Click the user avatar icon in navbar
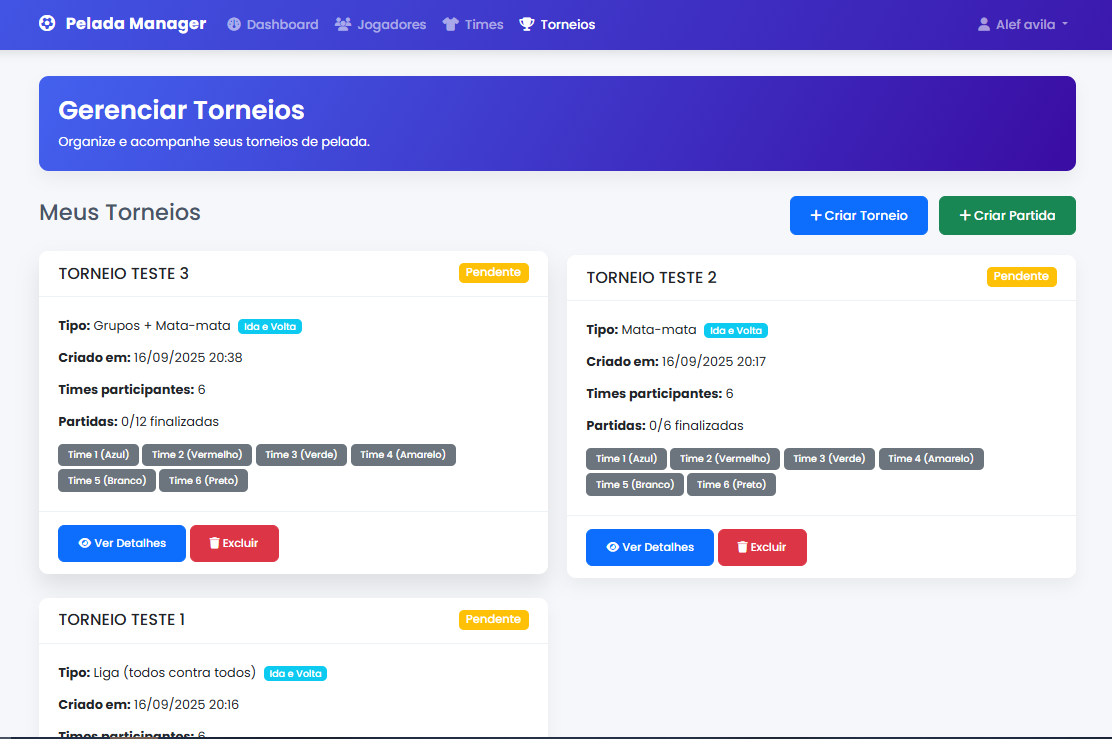The width and height of the screenshot is (1112, 739). tap(984, 25)
